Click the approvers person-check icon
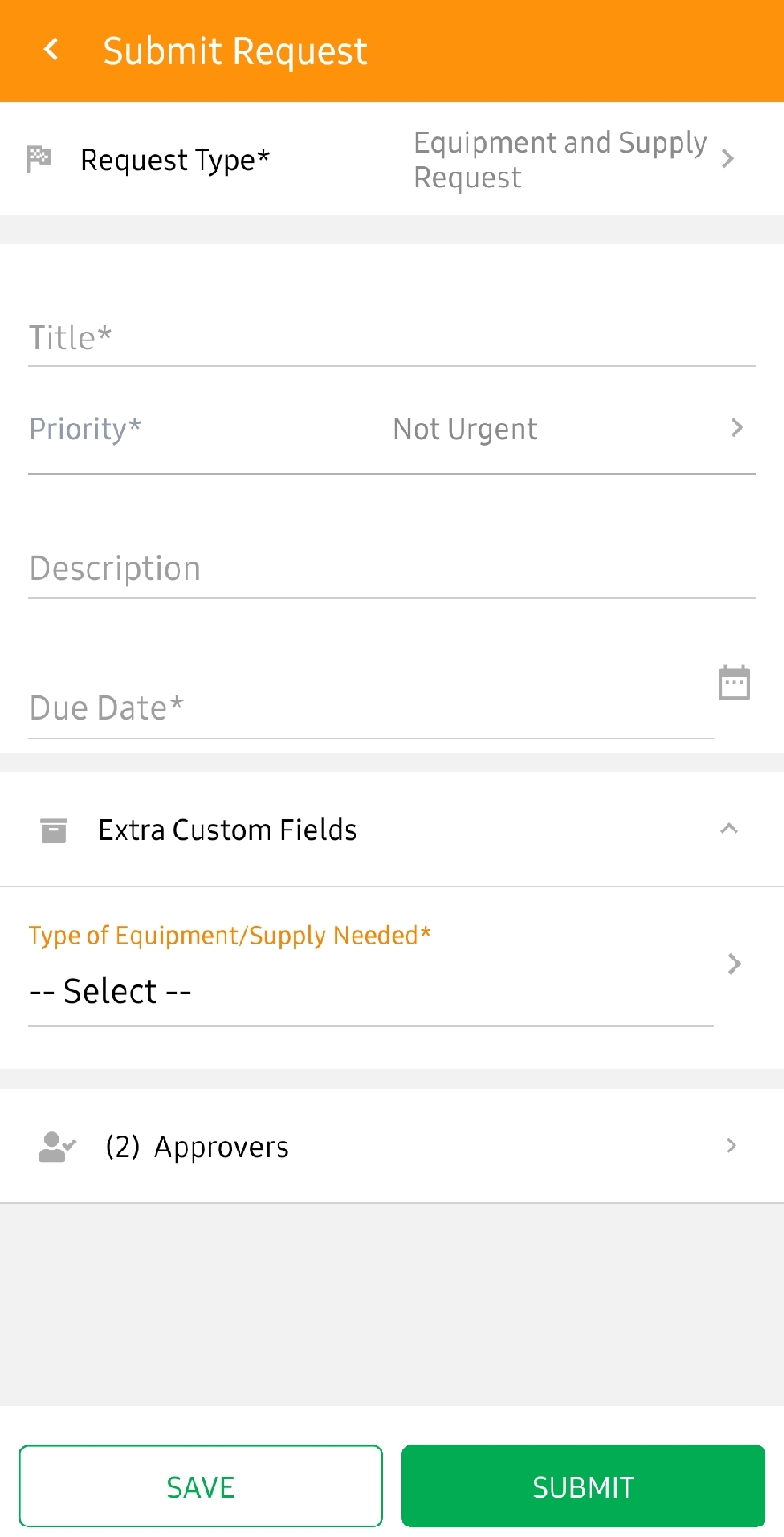 click(57, 1146)
